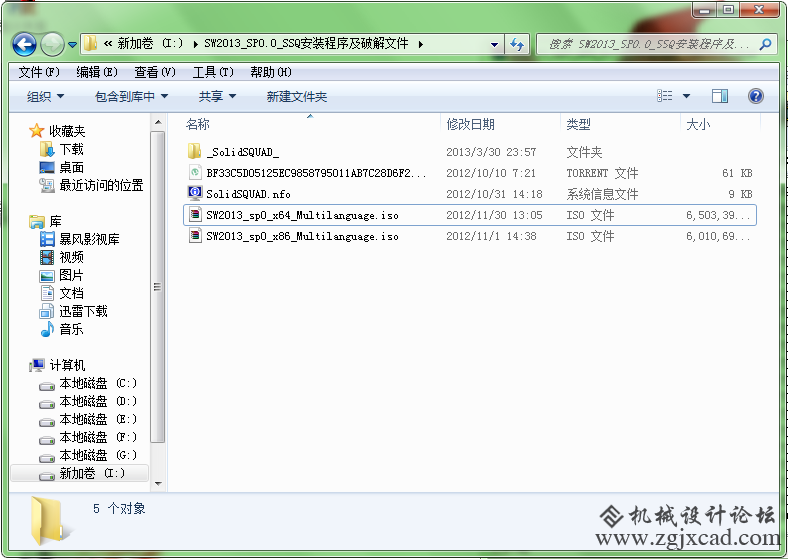Screen dimensions: 788x559
Task: Select SW2013_sp0_x64_Multilanguage.iso file icon
Action: [194, 215]
